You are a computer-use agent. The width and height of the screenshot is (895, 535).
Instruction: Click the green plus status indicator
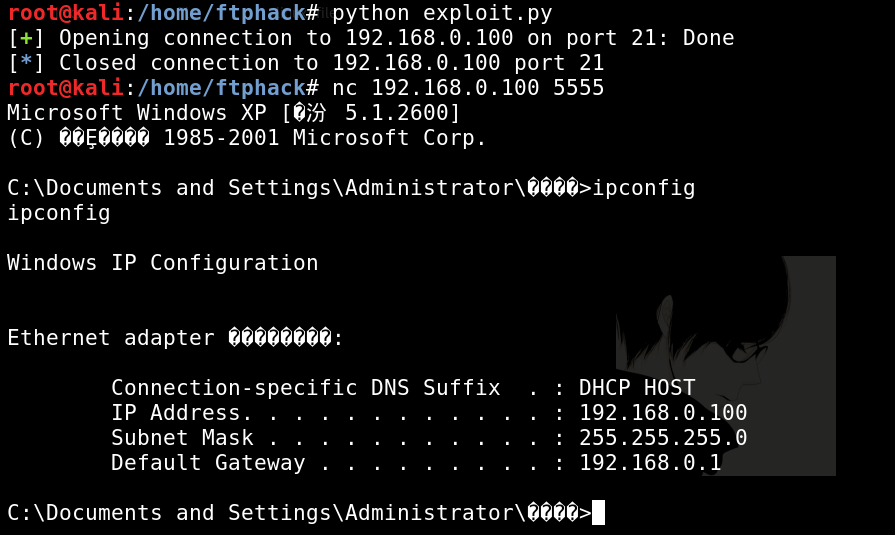coord(26,38)
